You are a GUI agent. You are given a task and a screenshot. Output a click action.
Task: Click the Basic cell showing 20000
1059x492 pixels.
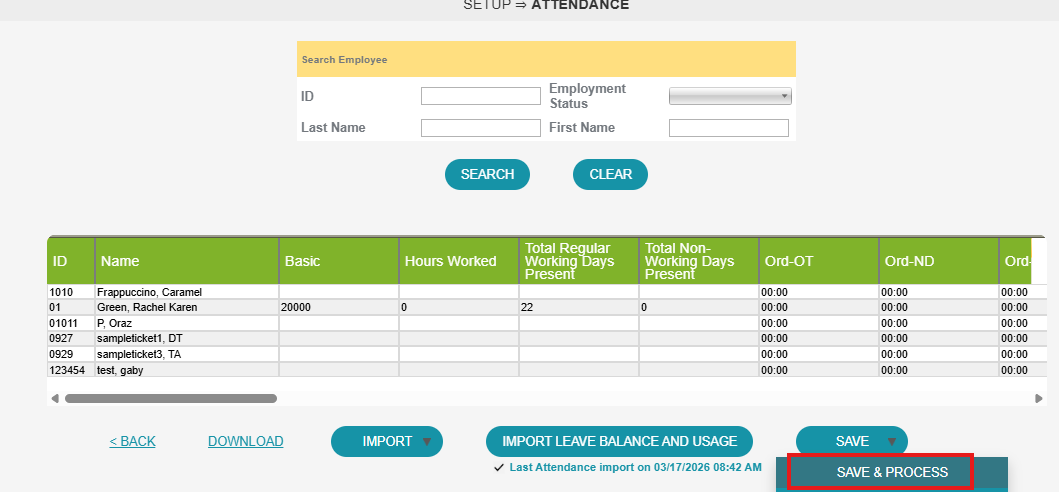[x=297, y=308]
